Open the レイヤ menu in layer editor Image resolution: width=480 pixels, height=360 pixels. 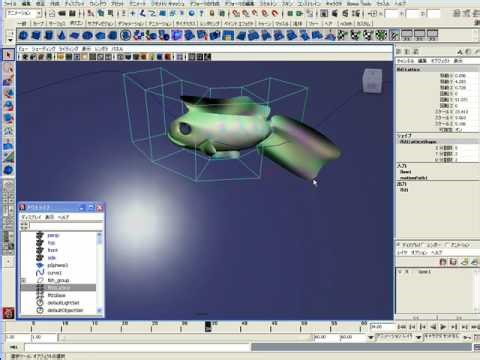(x=402, y=253)
